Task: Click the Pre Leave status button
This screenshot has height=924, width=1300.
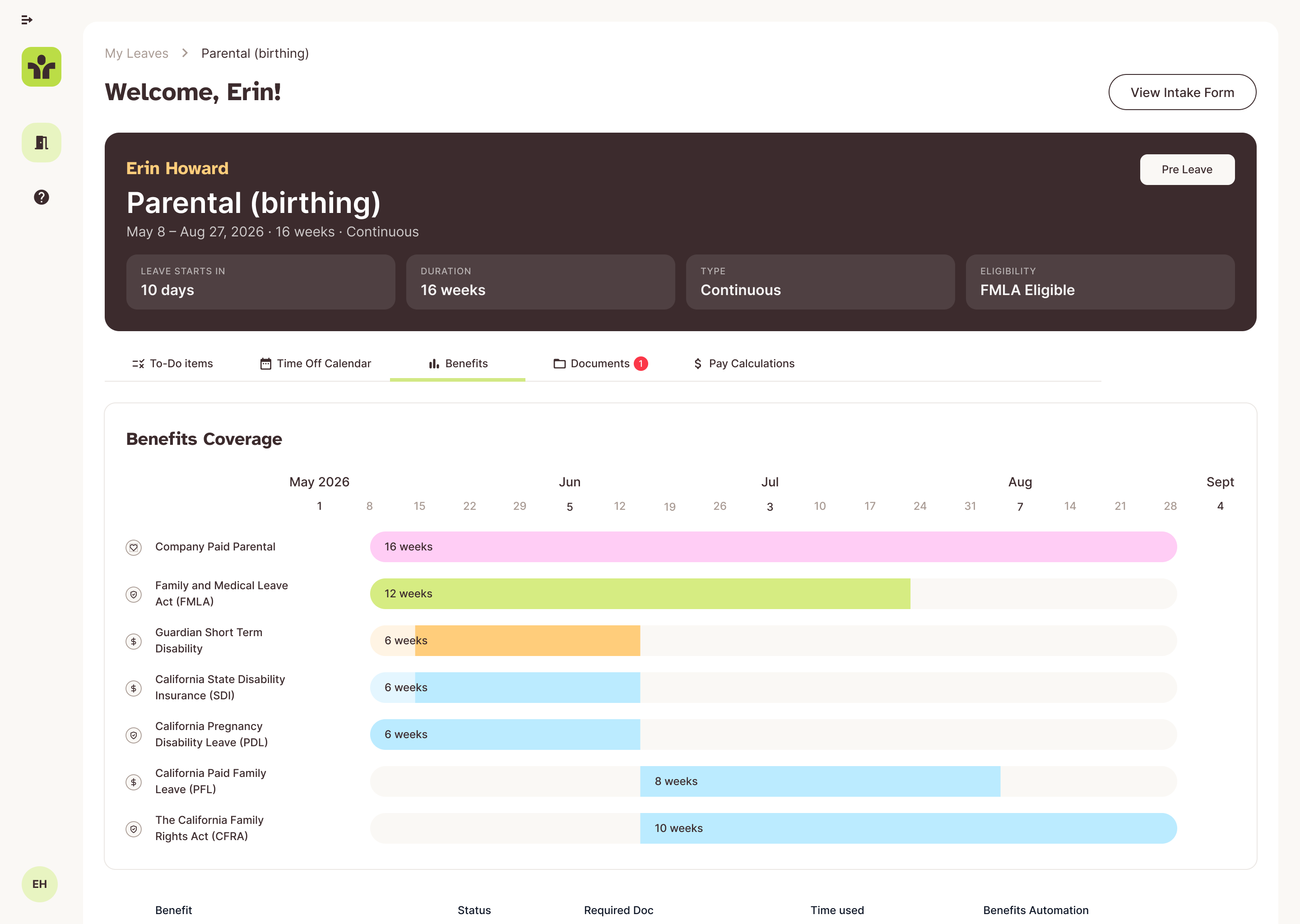Action: 1187,170
